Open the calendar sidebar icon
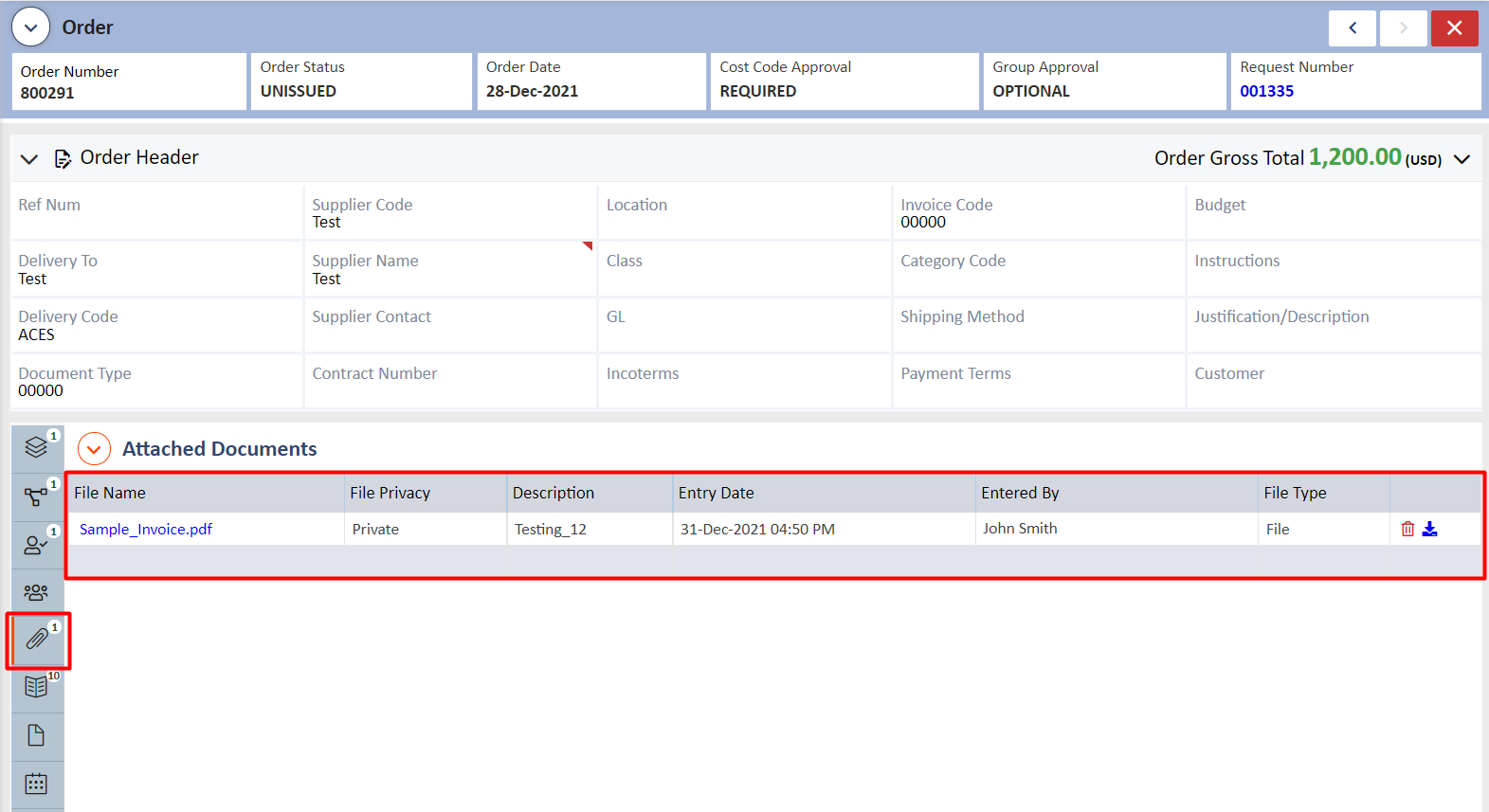 37,785
